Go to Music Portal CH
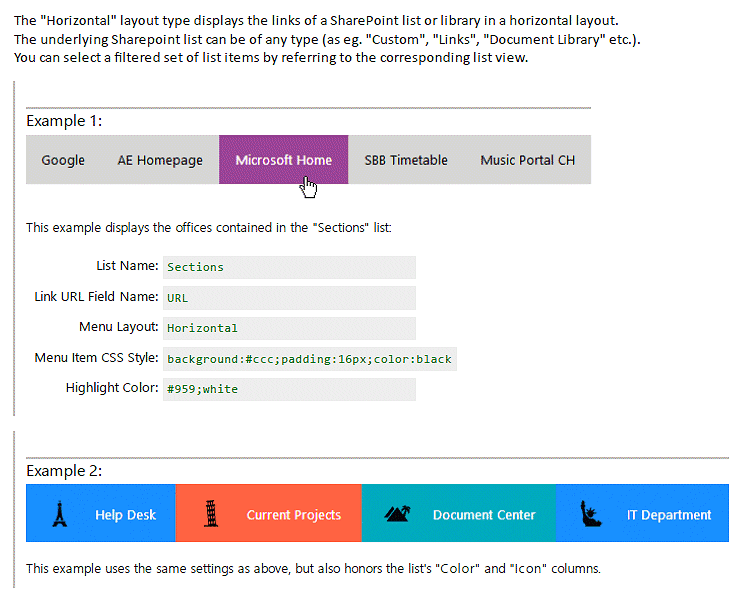 (527, 160)
